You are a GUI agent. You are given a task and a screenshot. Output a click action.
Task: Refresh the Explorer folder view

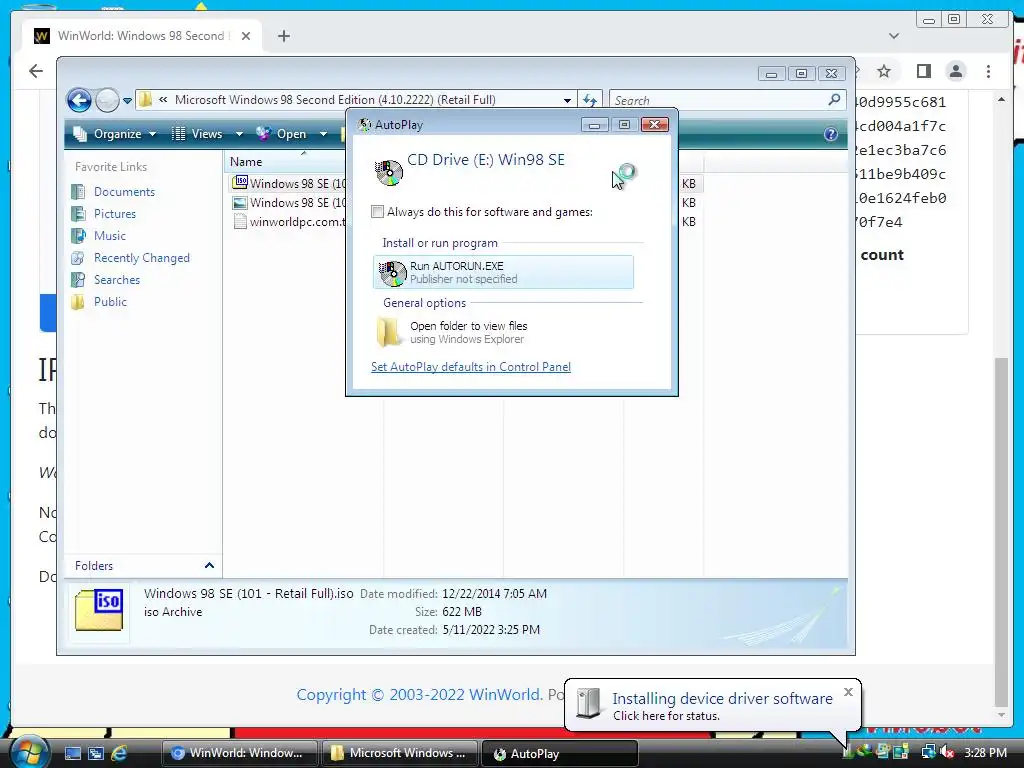(x=590, y=100)
